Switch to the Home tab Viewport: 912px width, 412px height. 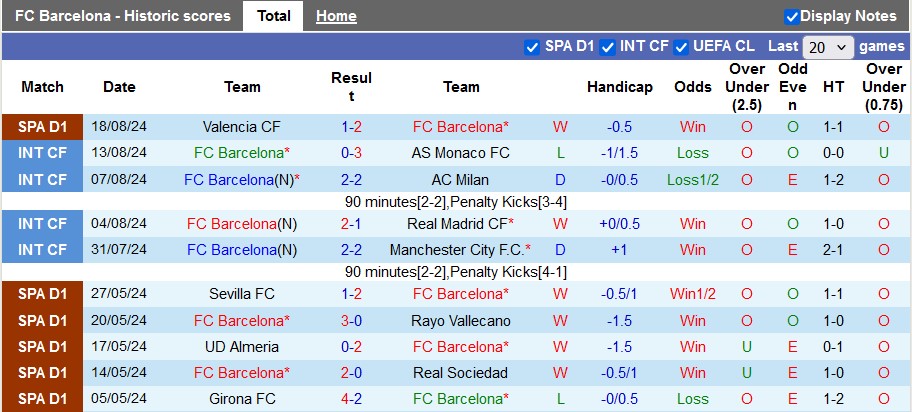(336, 16)
